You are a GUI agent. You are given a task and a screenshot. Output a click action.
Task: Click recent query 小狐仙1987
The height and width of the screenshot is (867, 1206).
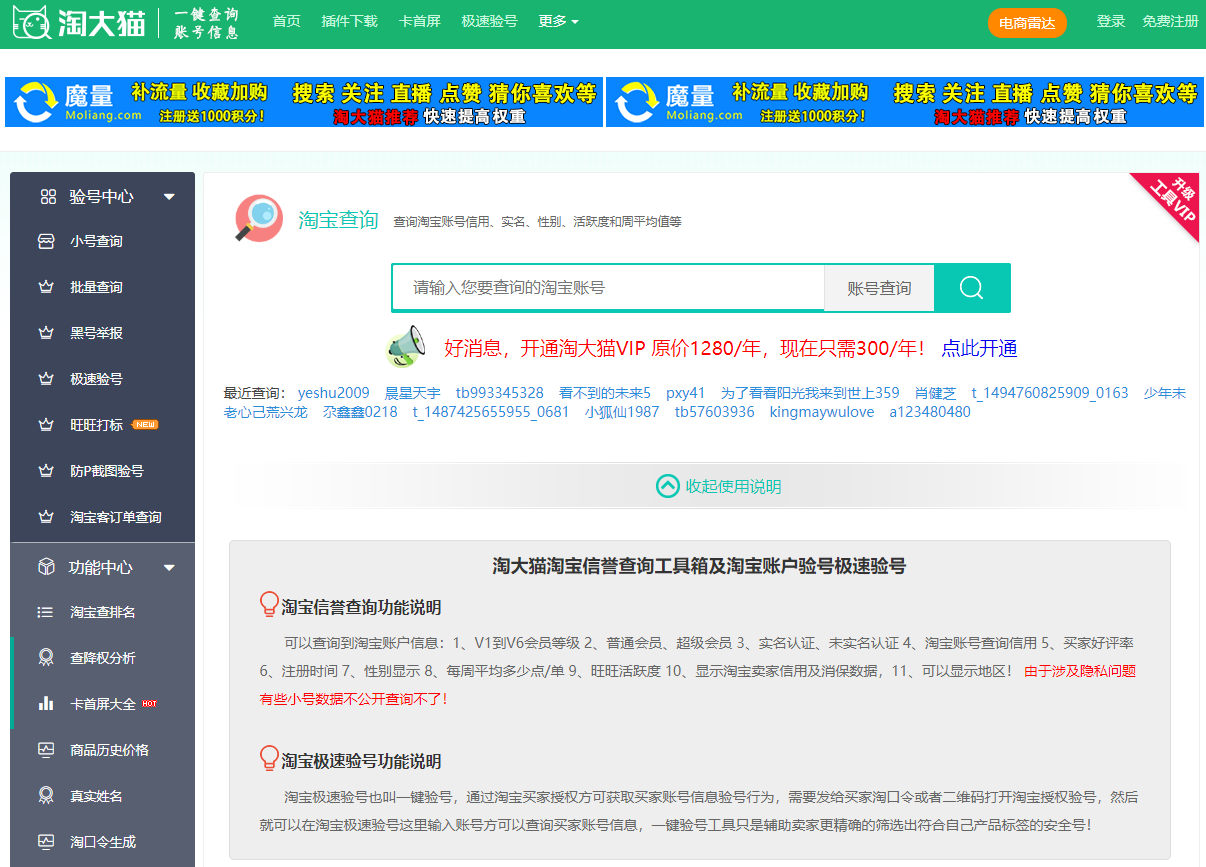point(622,412)
